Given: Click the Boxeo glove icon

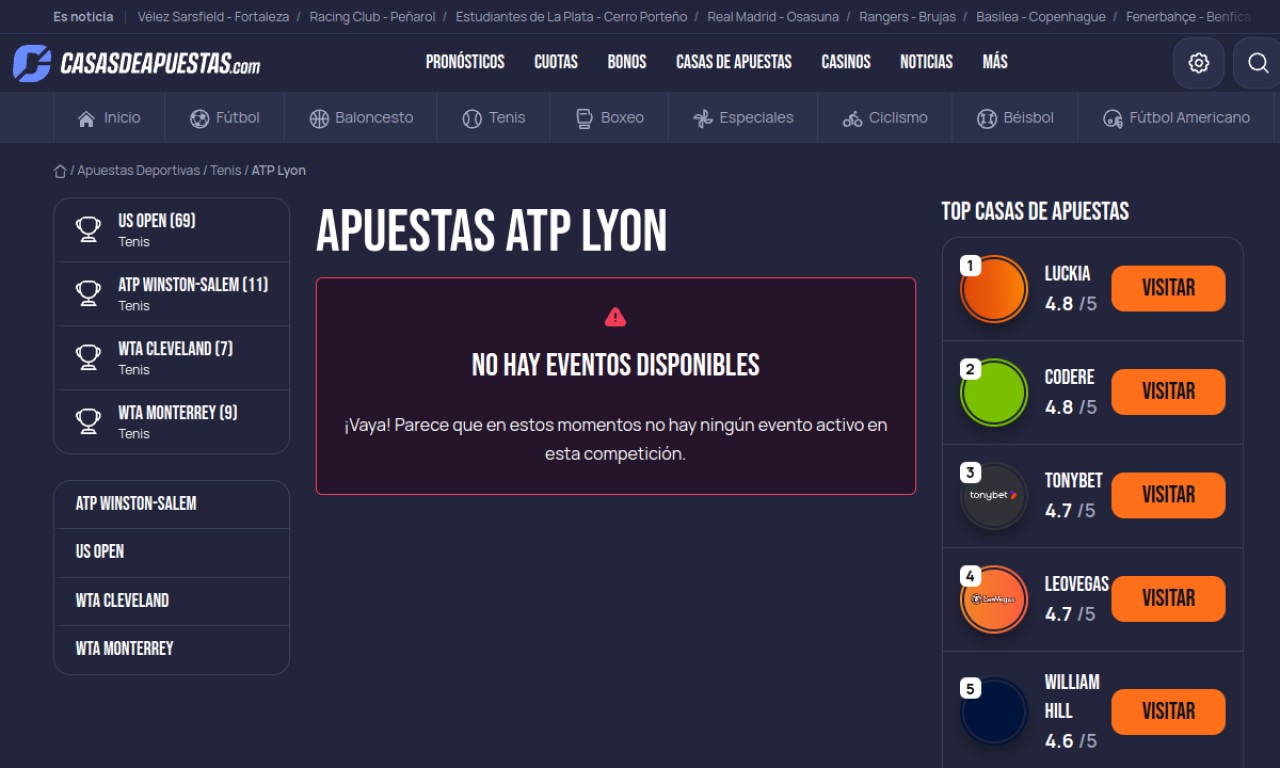Looking at the screenshot, I should pyautogui.click(x=584, y=118).
